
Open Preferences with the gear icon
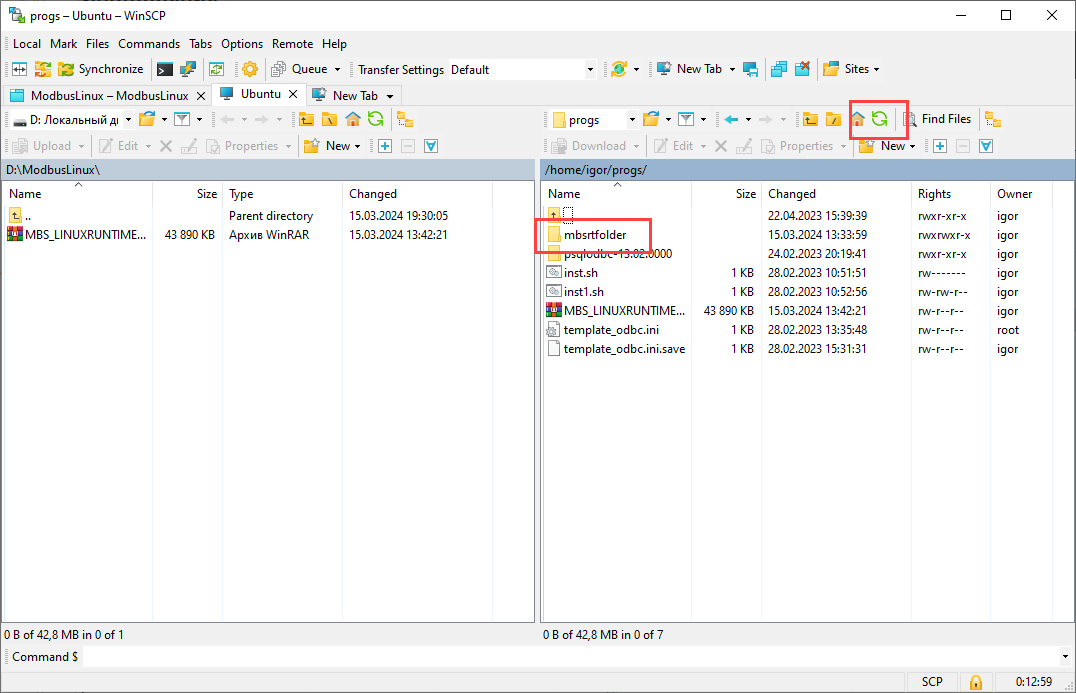(249, 69)
